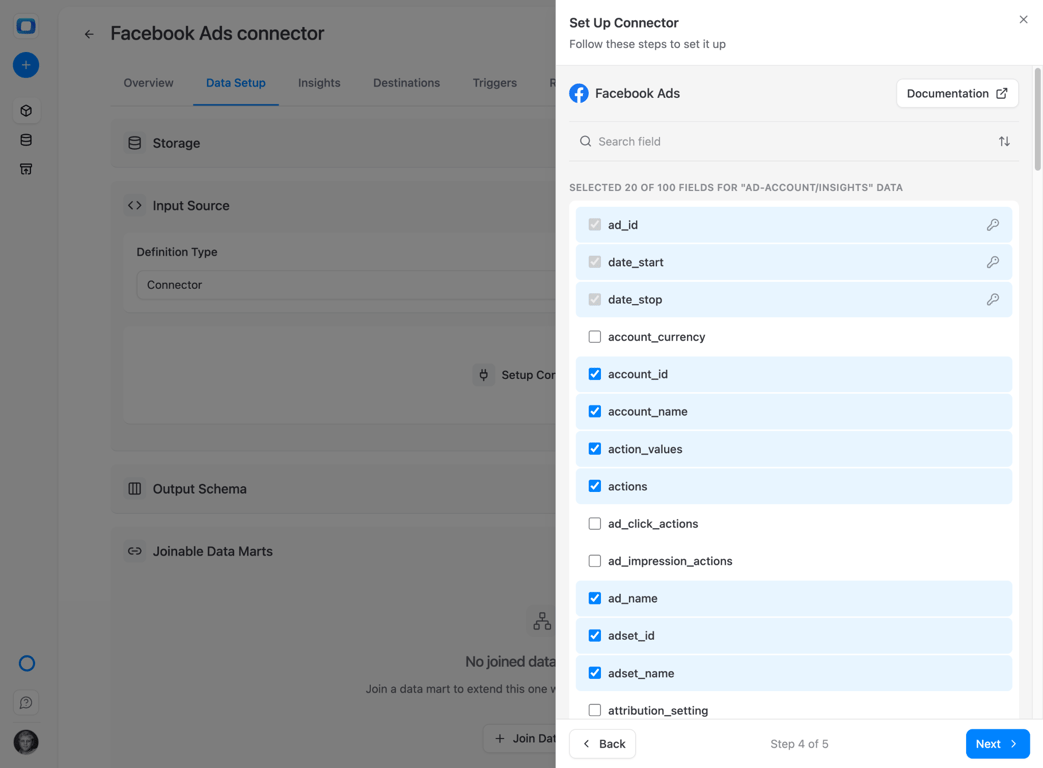Click the app logo icon in sidebar
The width and height of the screenshot is (1043, 768).
(26, 26)
